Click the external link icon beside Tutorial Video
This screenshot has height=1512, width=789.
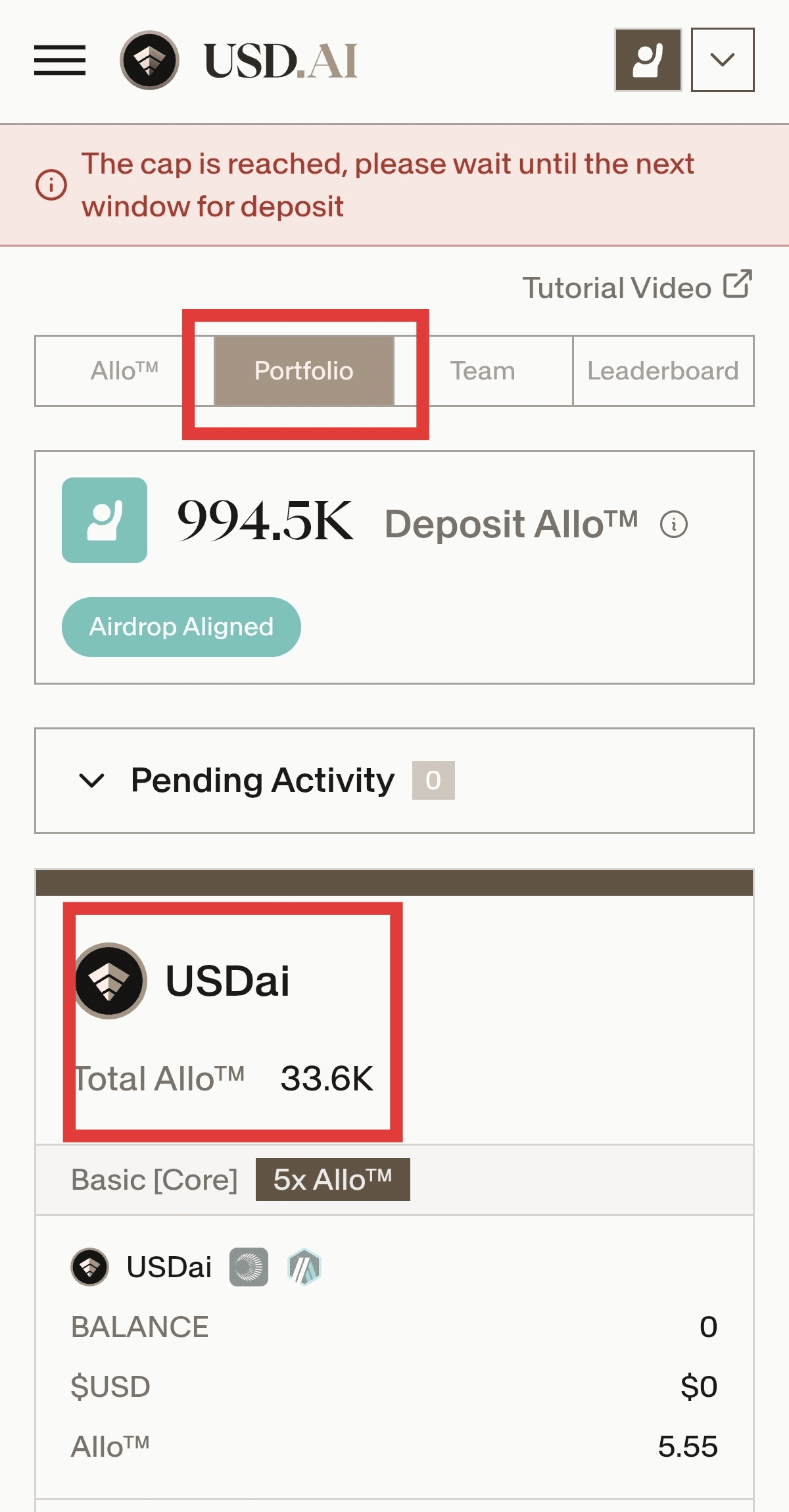(x=738, y=284)
